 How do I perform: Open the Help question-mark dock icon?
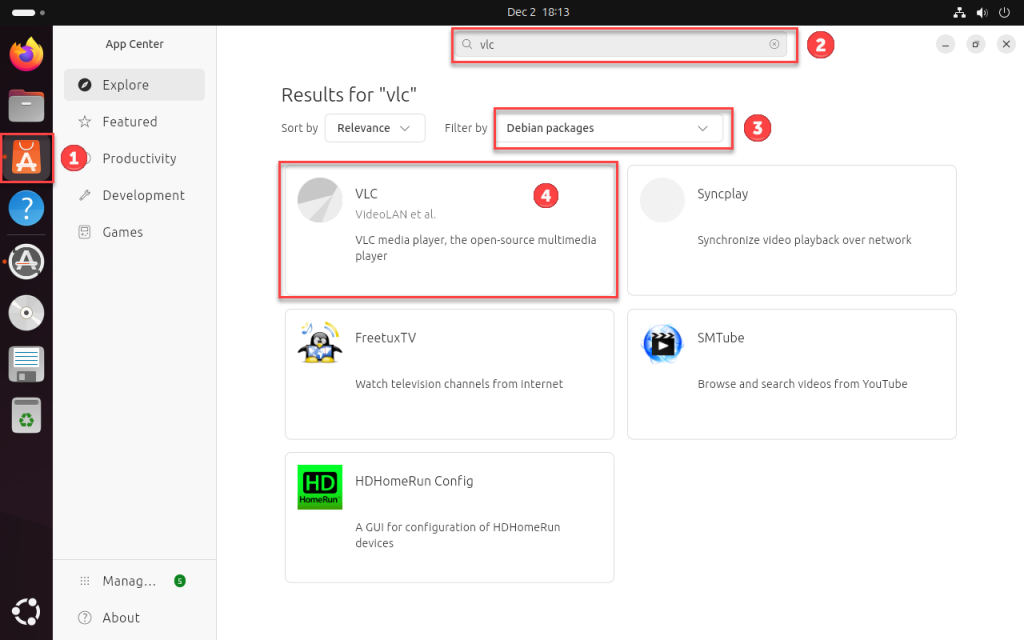(x=26, y=208)
